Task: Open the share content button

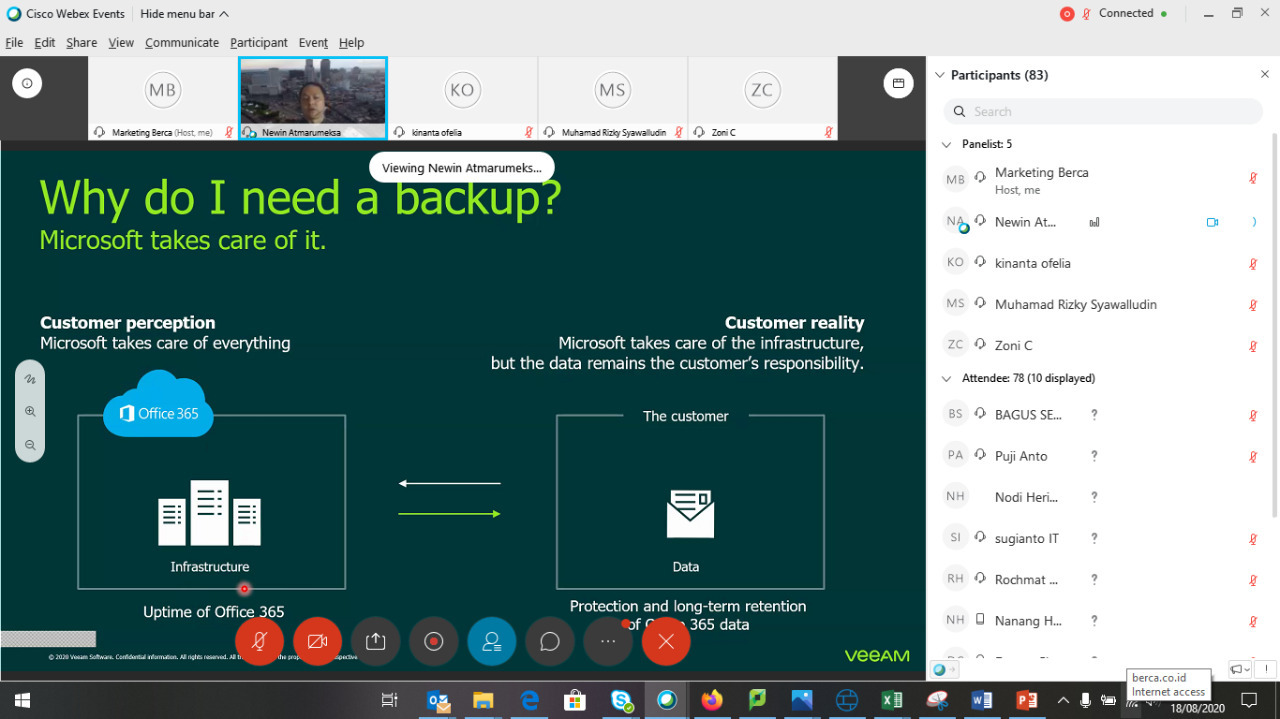Action: pyautogui.click(x=375, y=642)
